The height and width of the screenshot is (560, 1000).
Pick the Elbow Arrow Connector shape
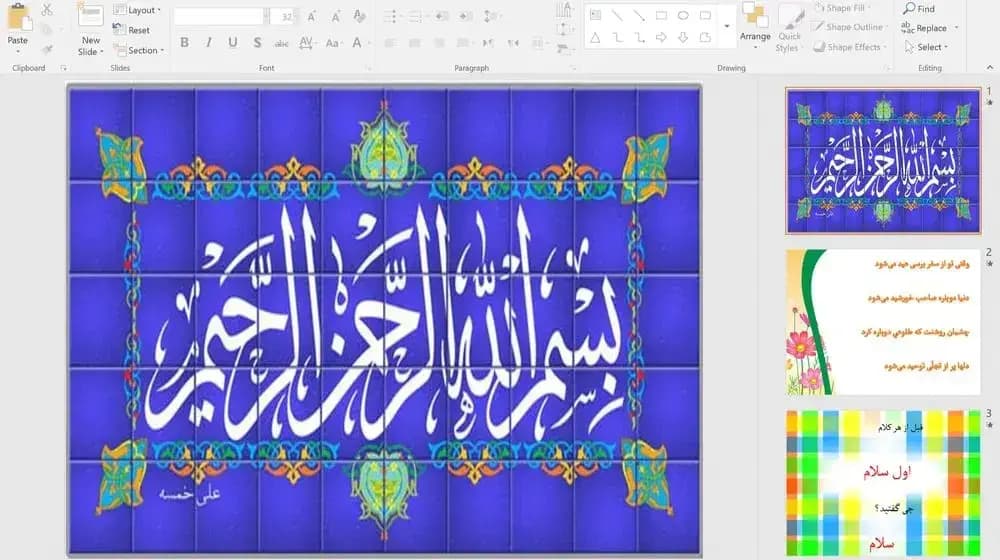639,38
